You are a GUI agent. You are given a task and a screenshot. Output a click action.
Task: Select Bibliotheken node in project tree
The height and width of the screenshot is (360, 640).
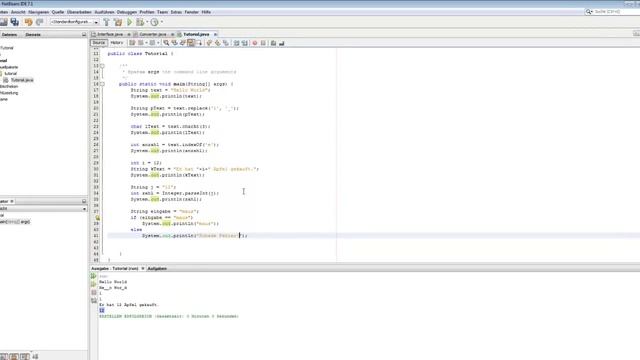pos(9,87)
